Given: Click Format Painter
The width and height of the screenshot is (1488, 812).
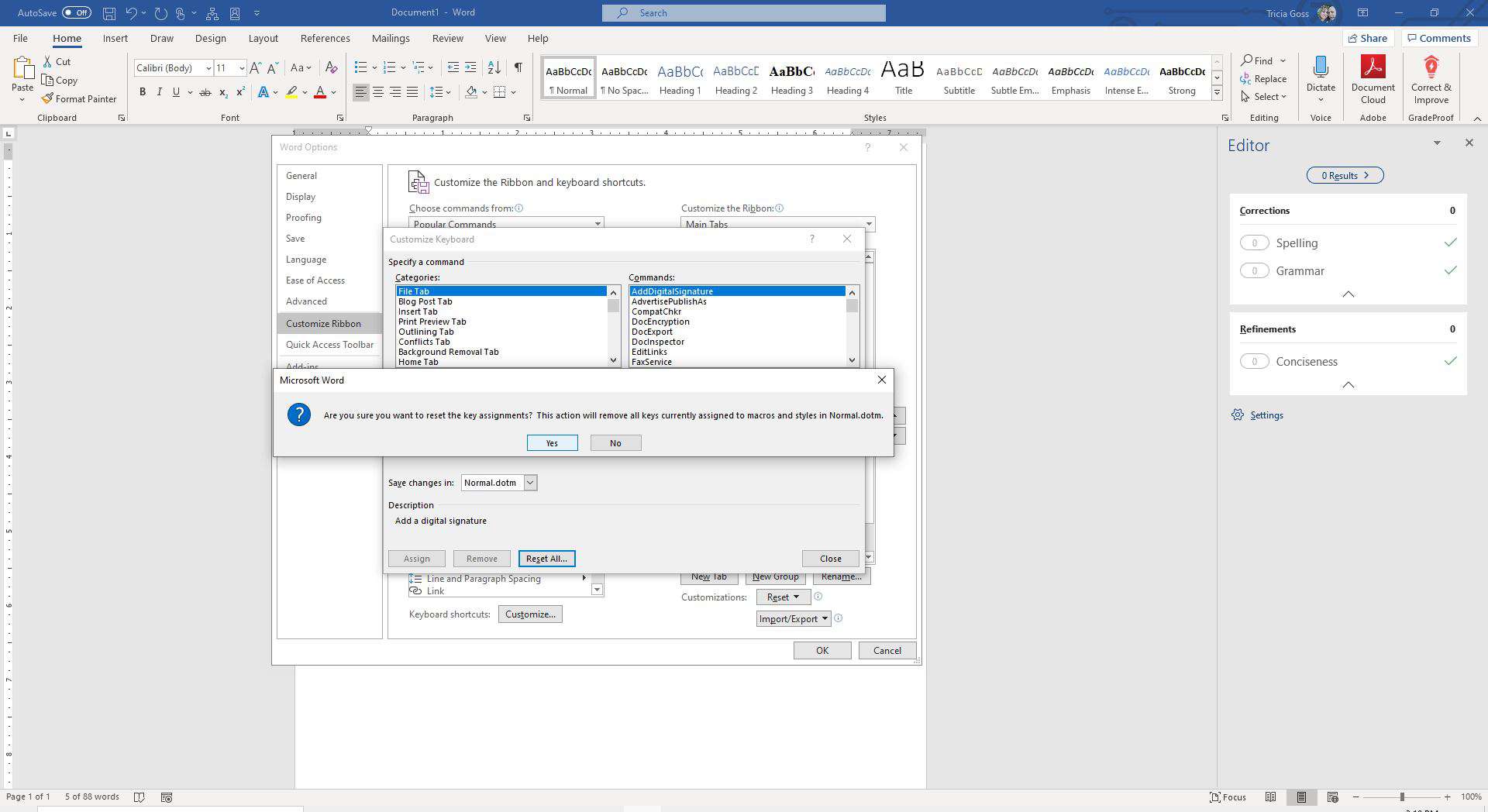Looking at the screenshot, I should coord(79,98).
